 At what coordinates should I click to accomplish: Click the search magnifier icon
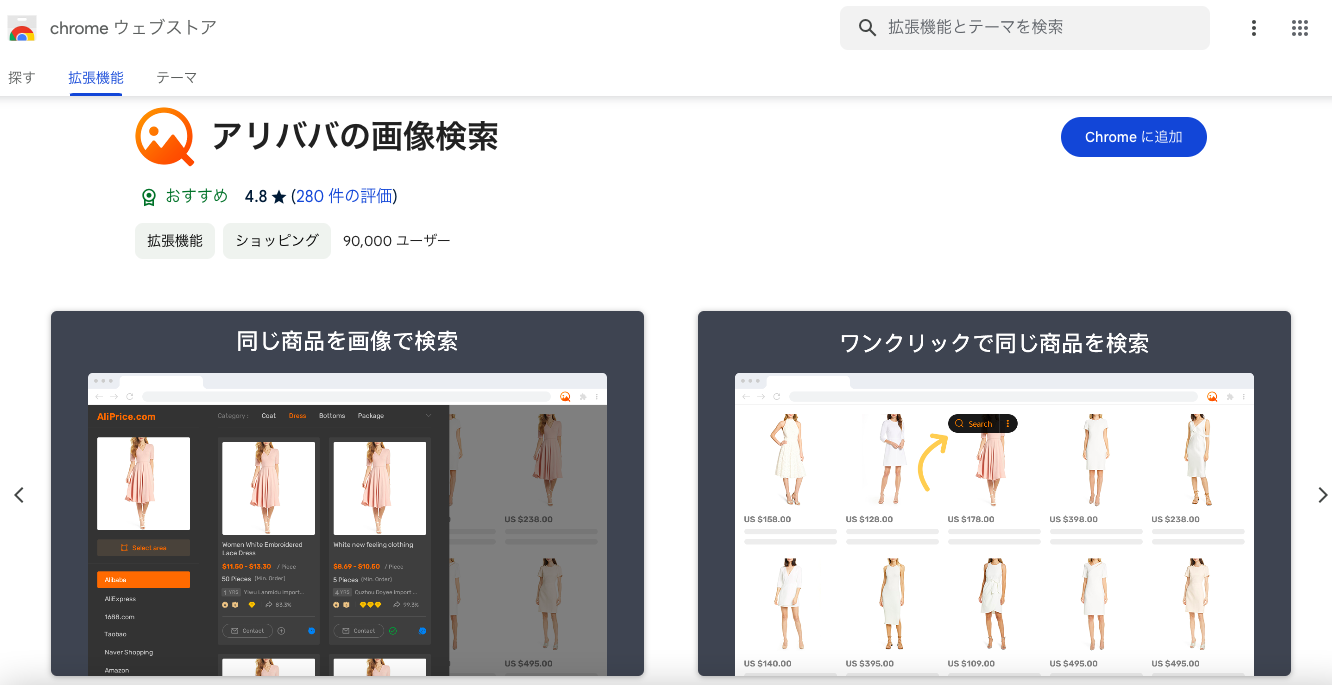pos(867,28)
